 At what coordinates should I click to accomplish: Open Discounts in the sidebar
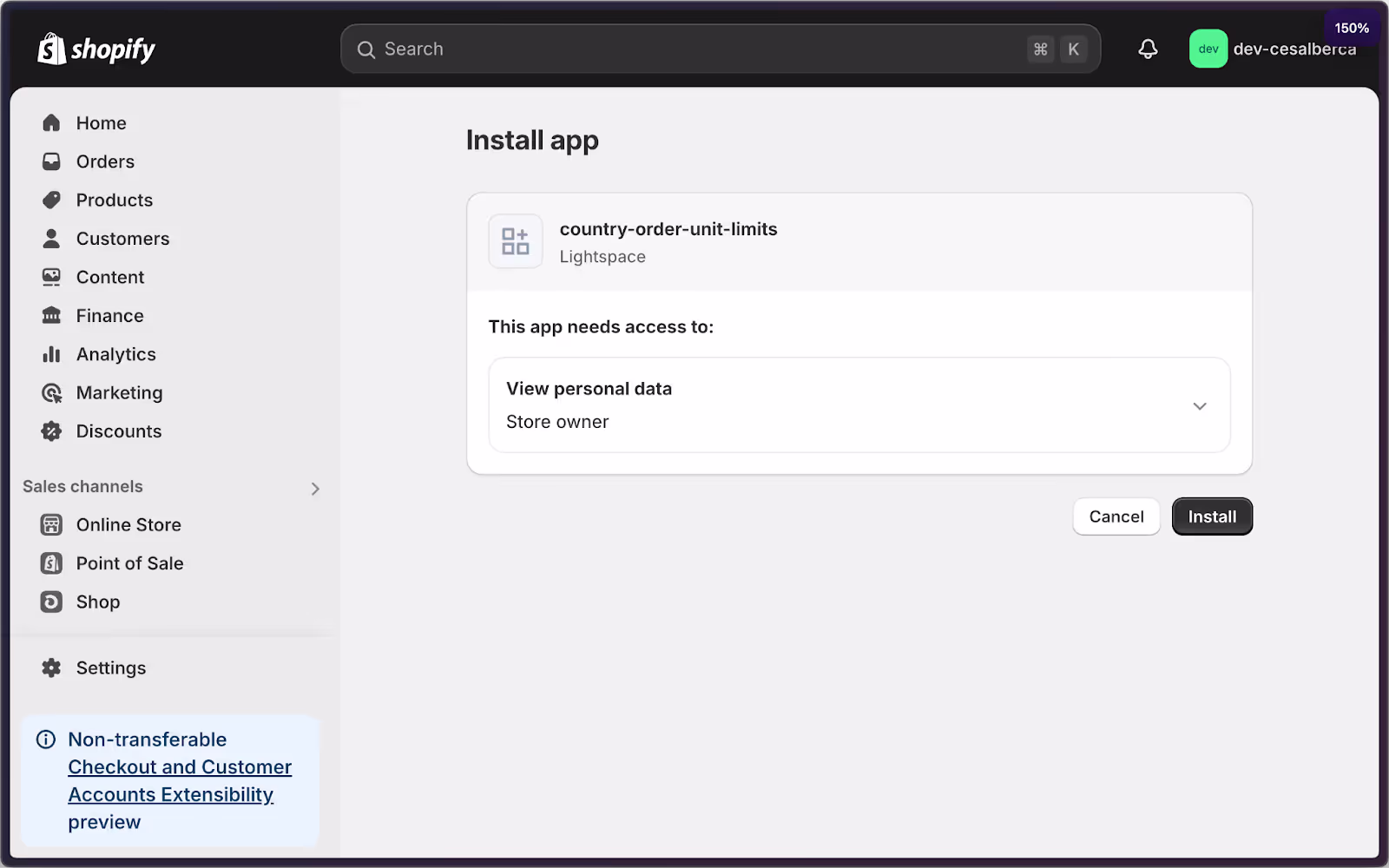click(x=119, y=431)
